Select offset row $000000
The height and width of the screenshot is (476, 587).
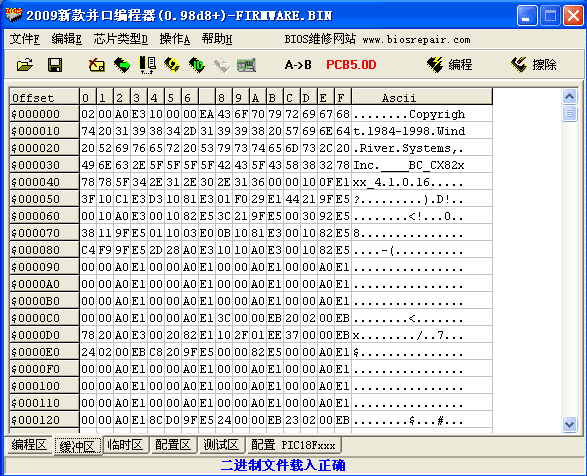tap(44, 114)
